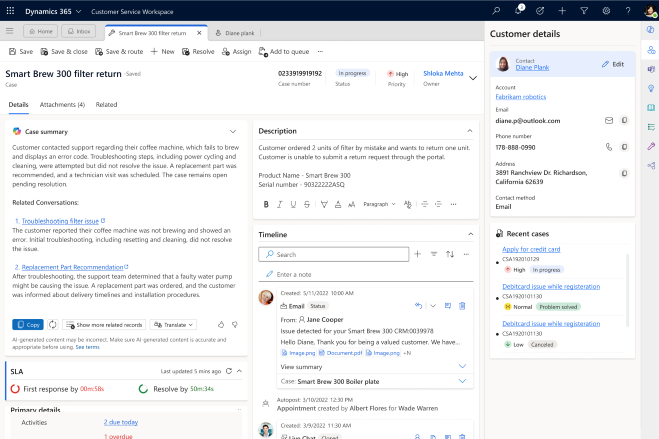Open the timeline filter icon

434,254
